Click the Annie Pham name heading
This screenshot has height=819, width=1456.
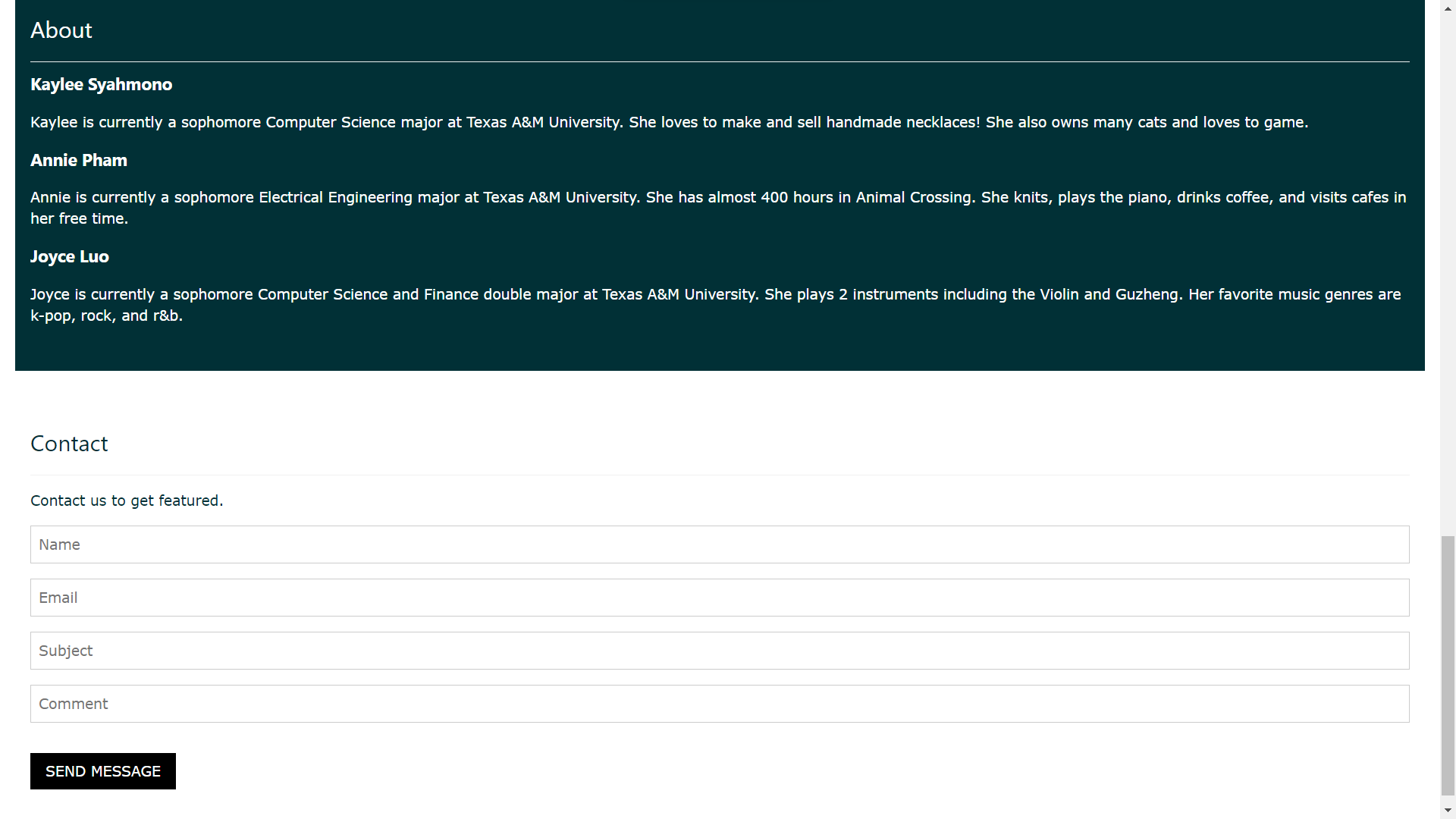(x=79, y=161)
